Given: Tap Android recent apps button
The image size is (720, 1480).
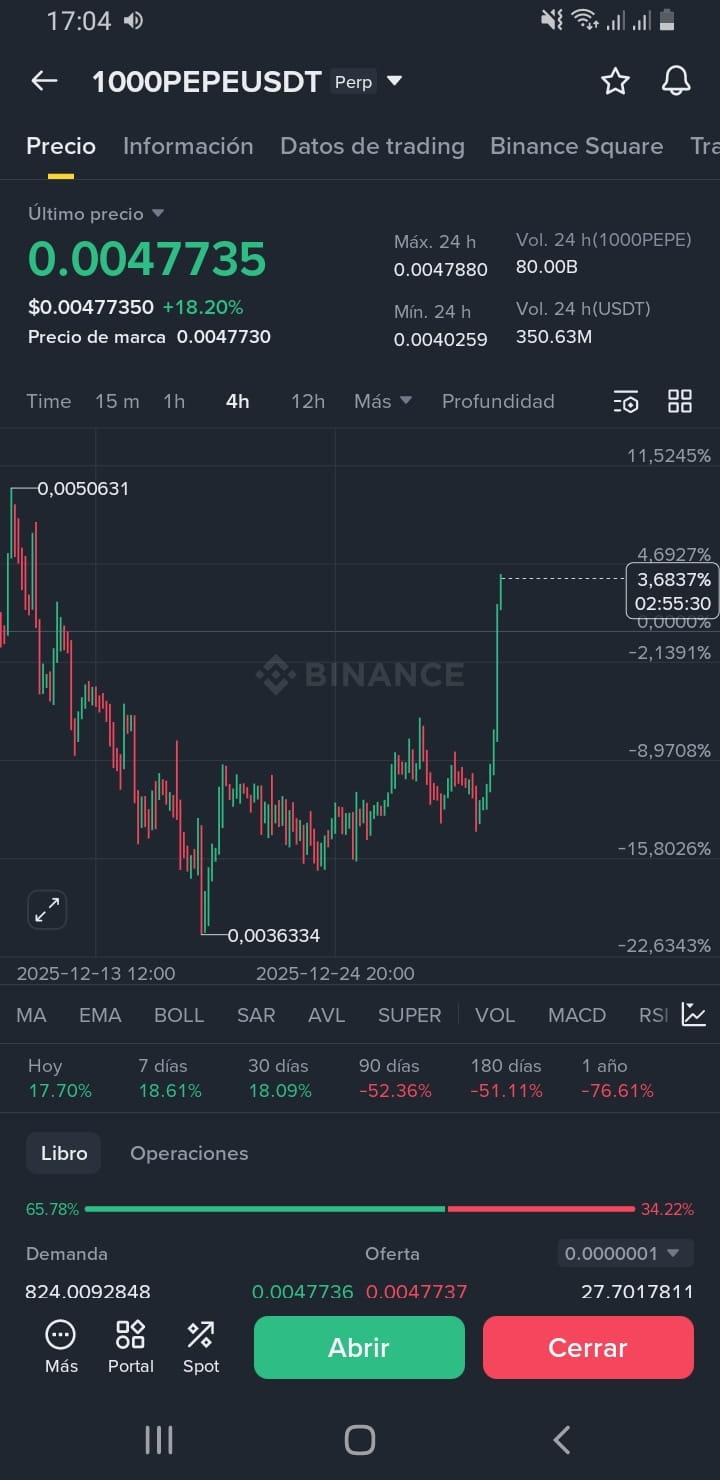Looking at the screenshot, I should (x=159, y=1440).
